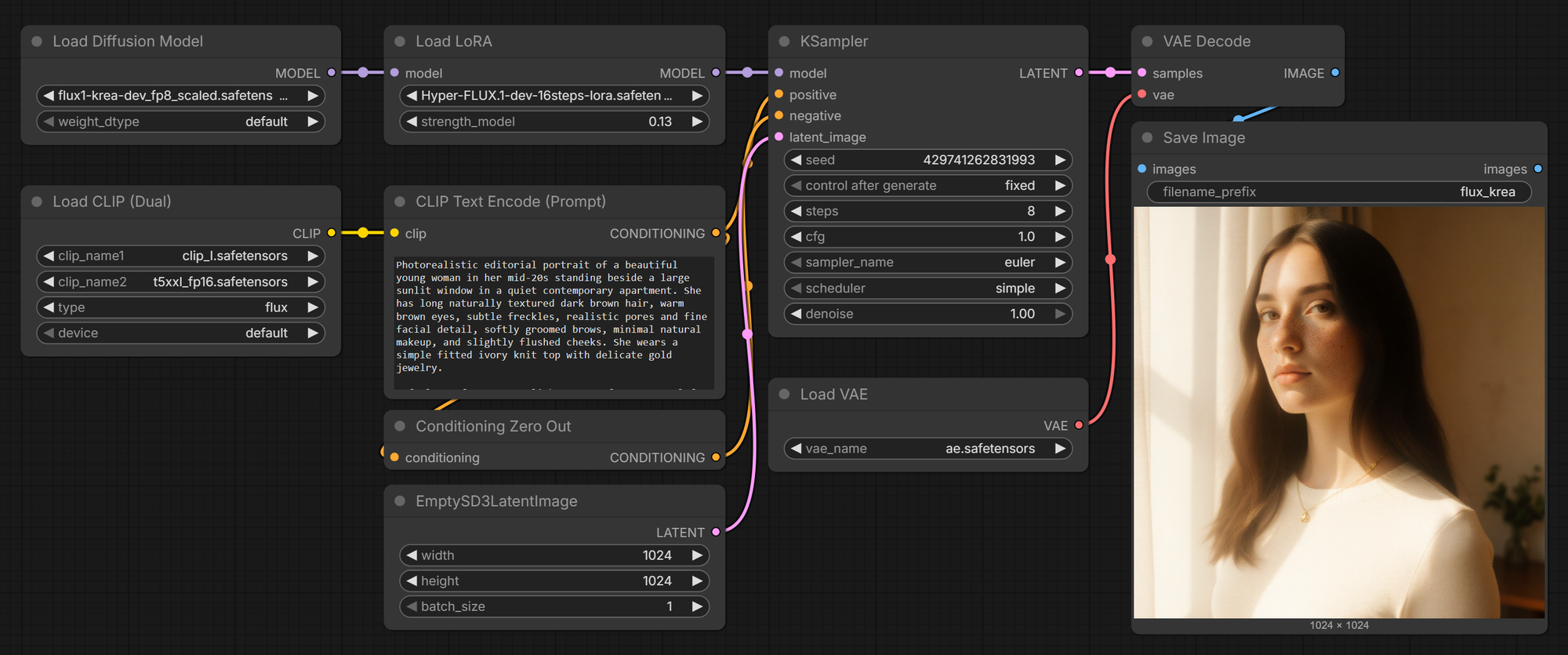Click the MODEL output socket on Load Diffusion Model
Image resolution: width=1568 pixels, height=655 pixels.
pos(332,73)
